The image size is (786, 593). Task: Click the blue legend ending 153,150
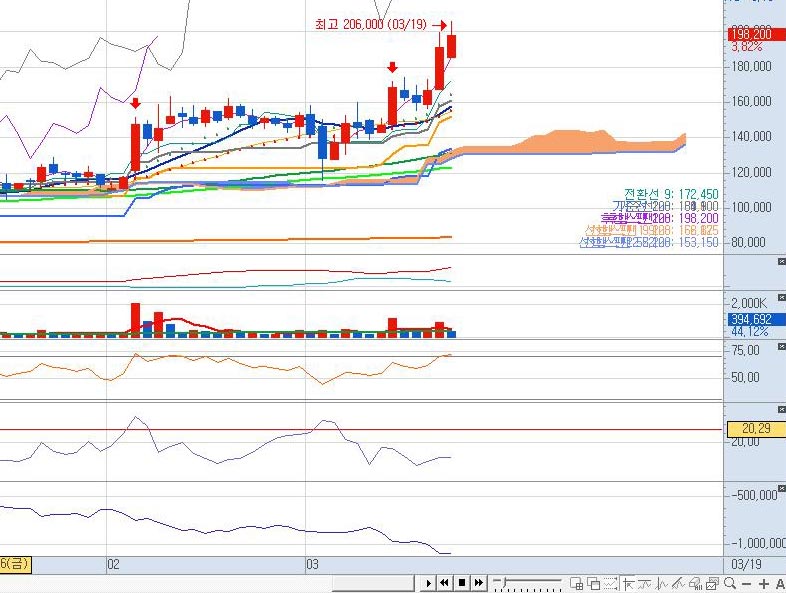point(649,242)
